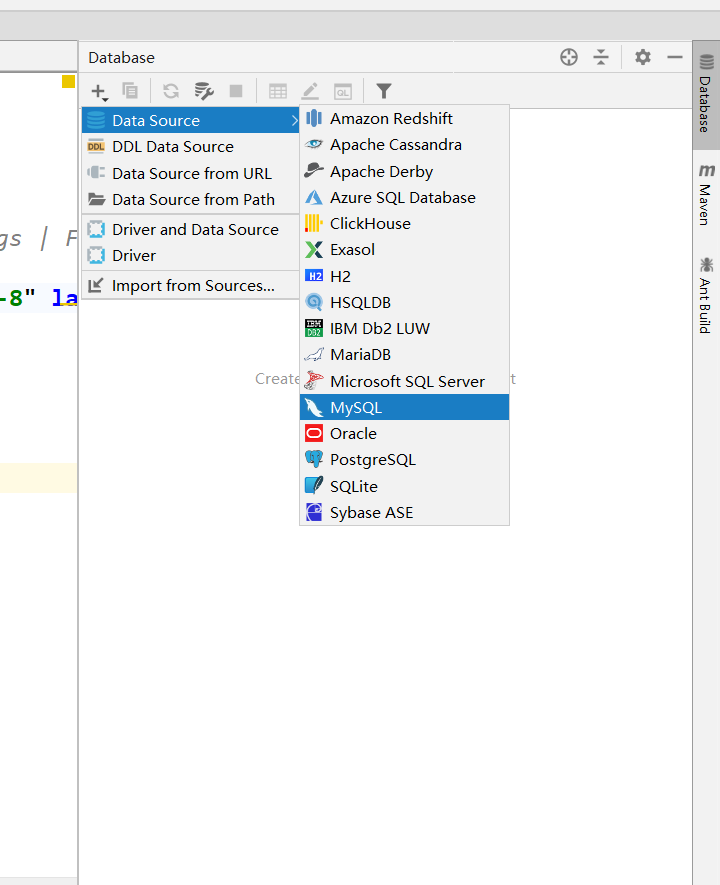The image size is (720, 885).
Task: Click the Collapse All icon in Database header
Action: point(601,57)
